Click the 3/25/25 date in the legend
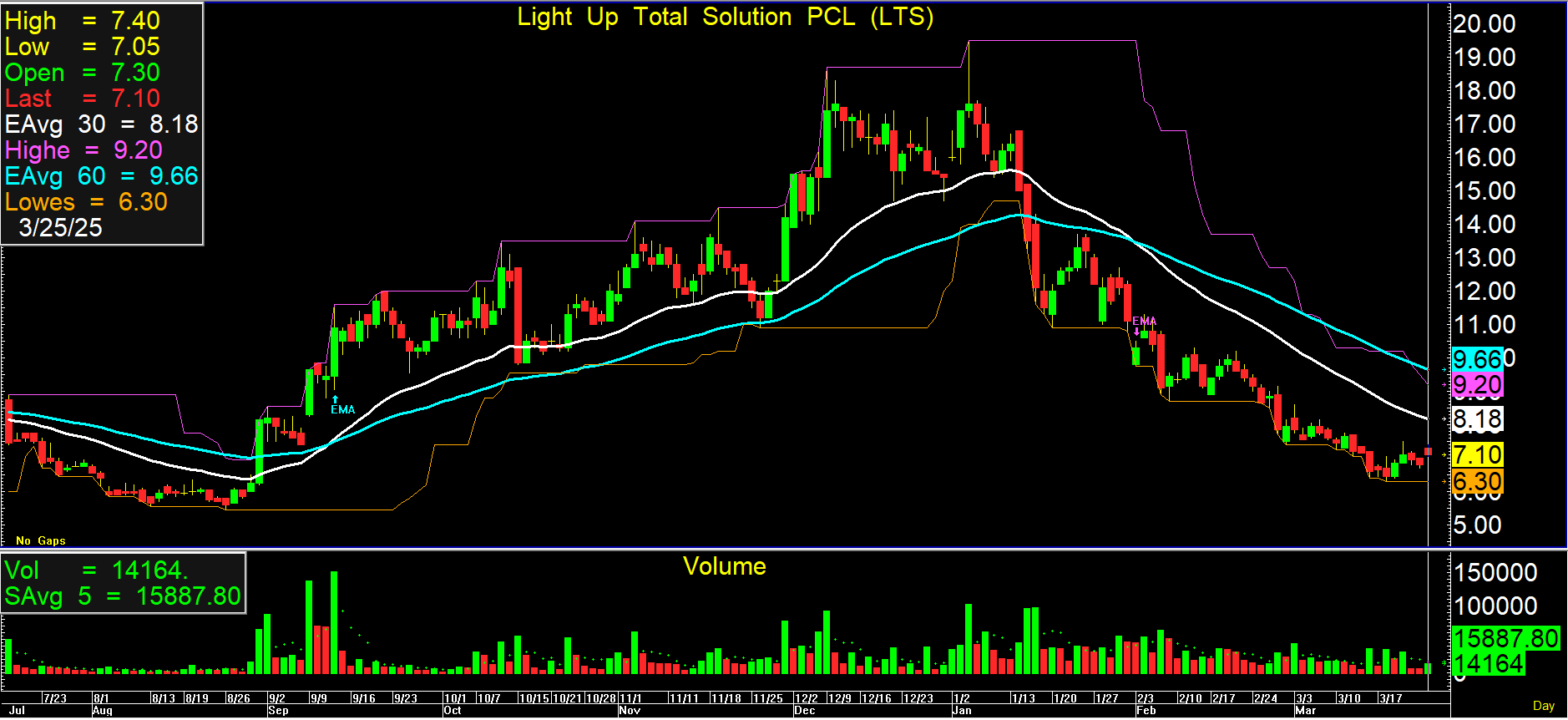1568x720 pixels. click(60, 228)
